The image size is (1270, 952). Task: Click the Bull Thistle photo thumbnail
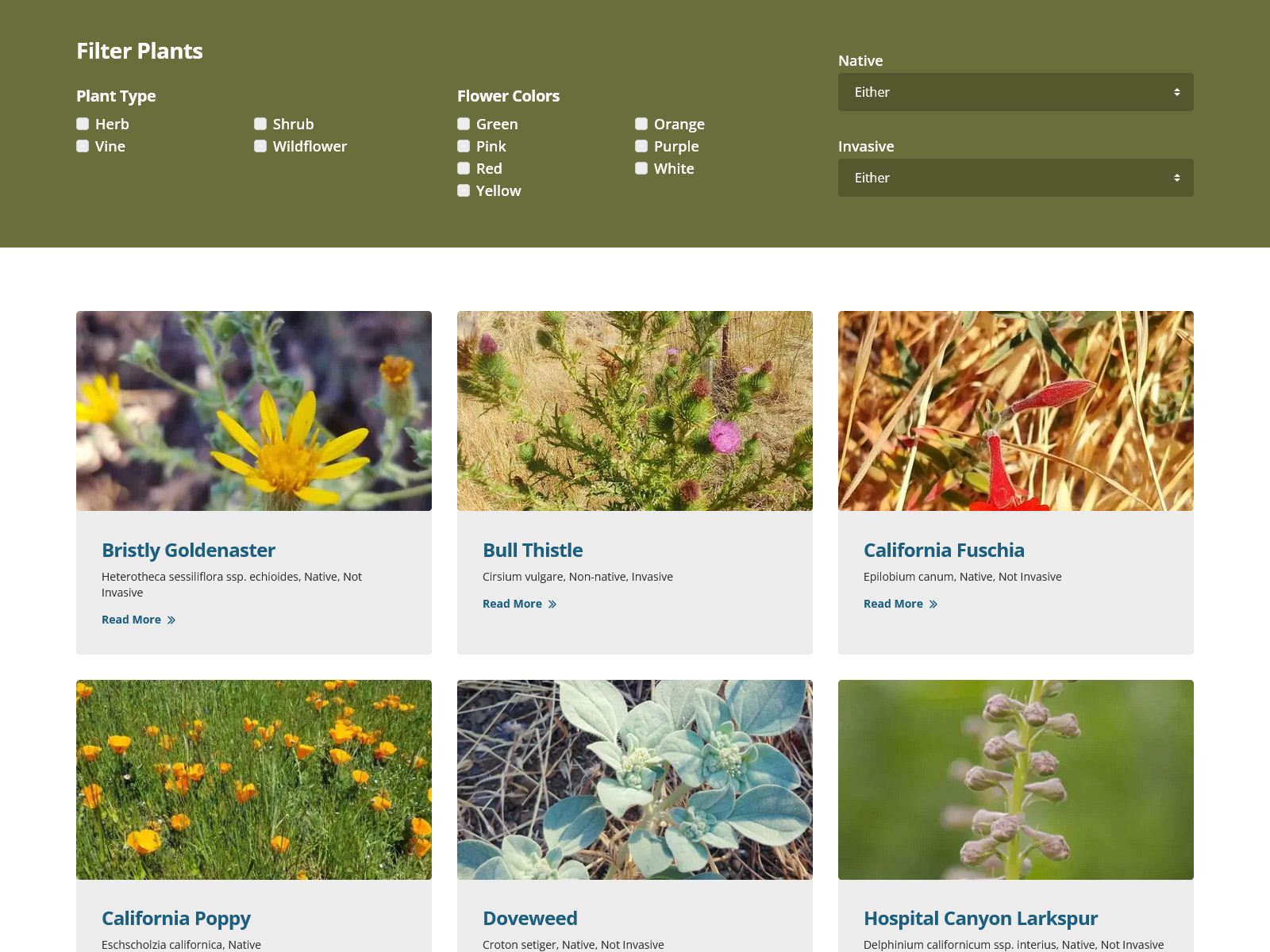635,411
